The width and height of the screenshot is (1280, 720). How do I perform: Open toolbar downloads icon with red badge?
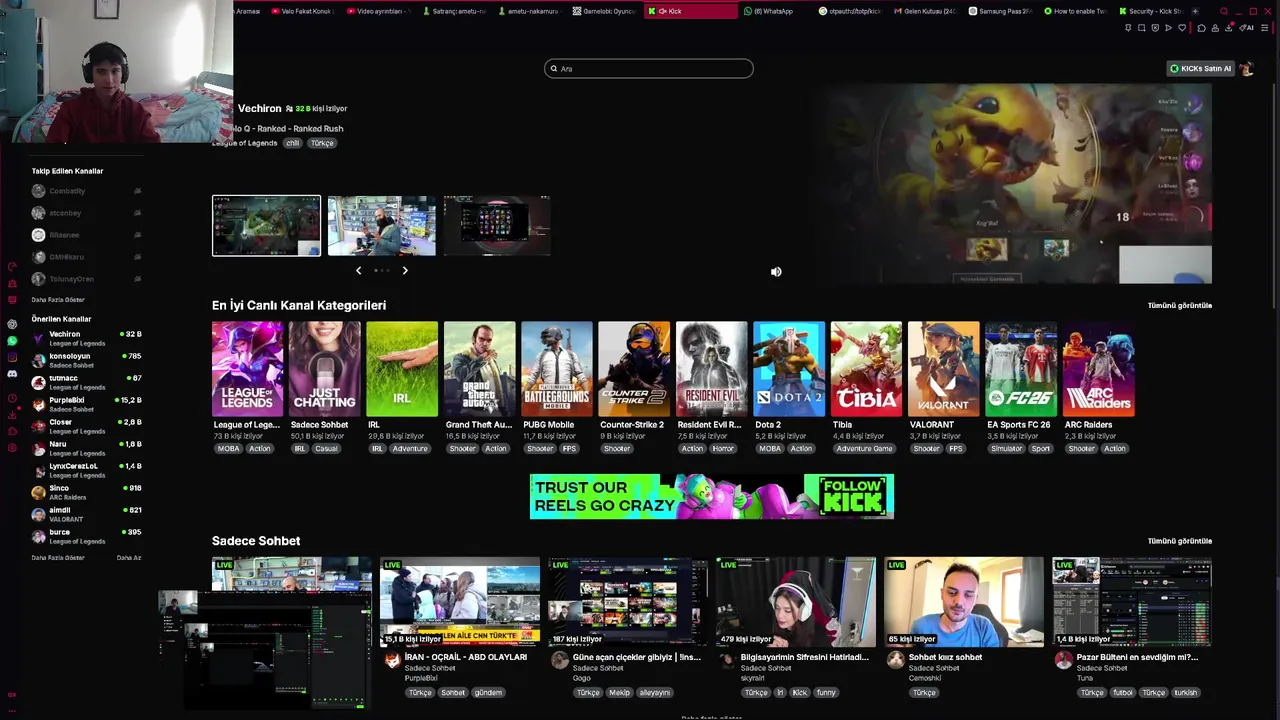[x=1229, y=28]
